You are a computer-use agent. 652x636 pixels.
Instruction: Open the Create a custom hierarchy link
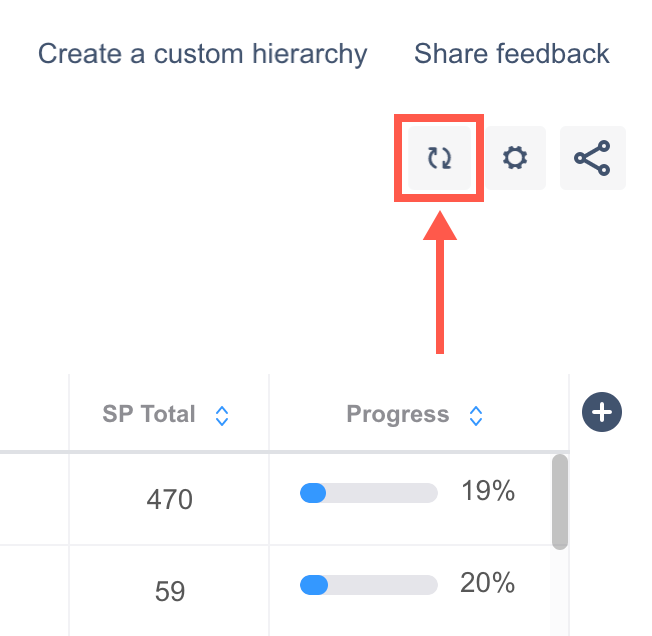pyautogui.click(x=202, y=53)
